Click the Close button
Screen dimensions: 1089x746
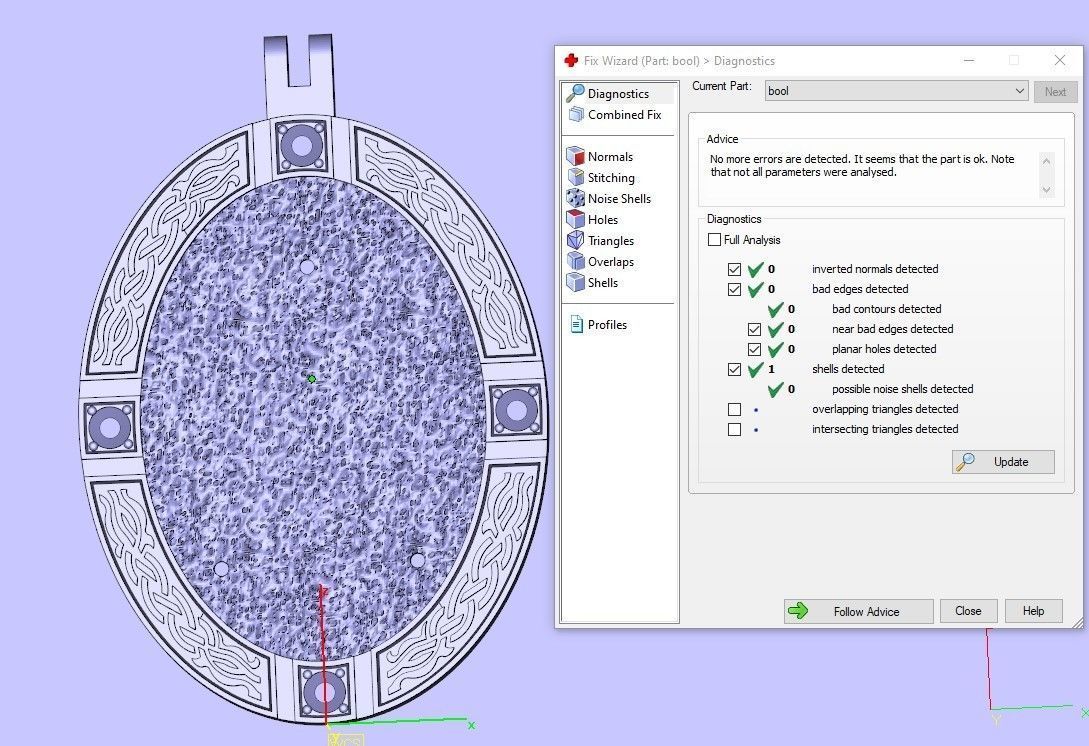point(968,611)
